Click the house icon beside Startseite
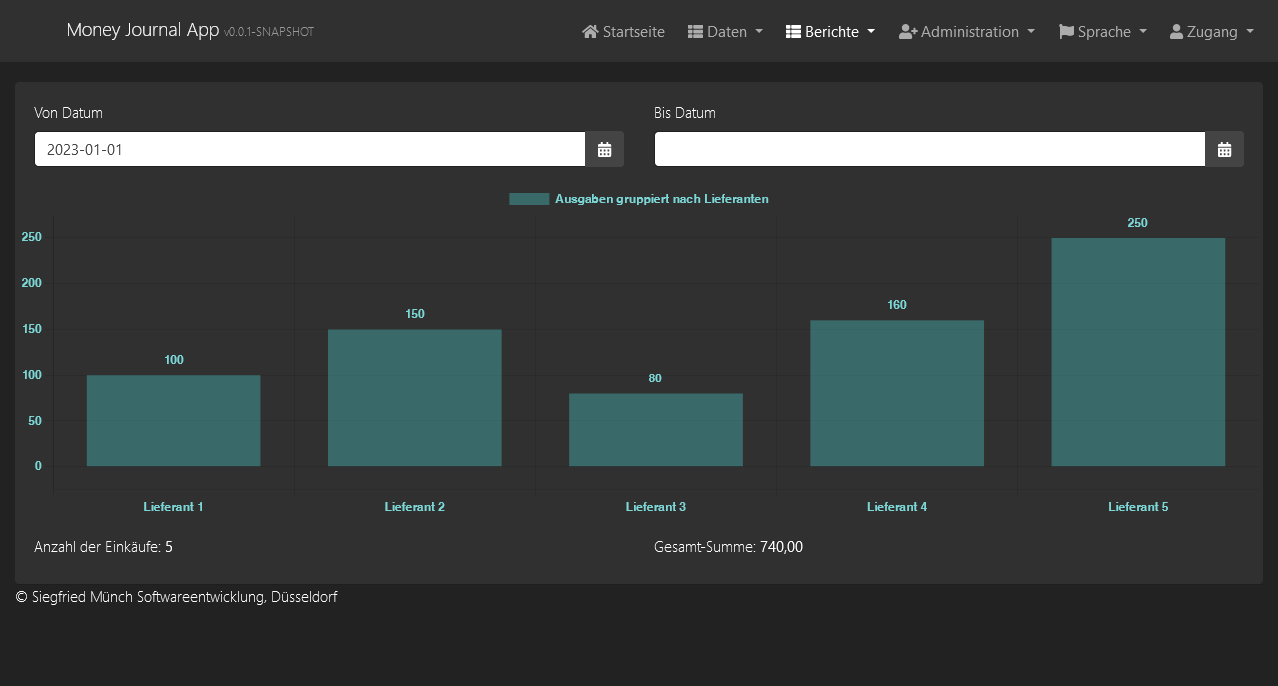 590,32
